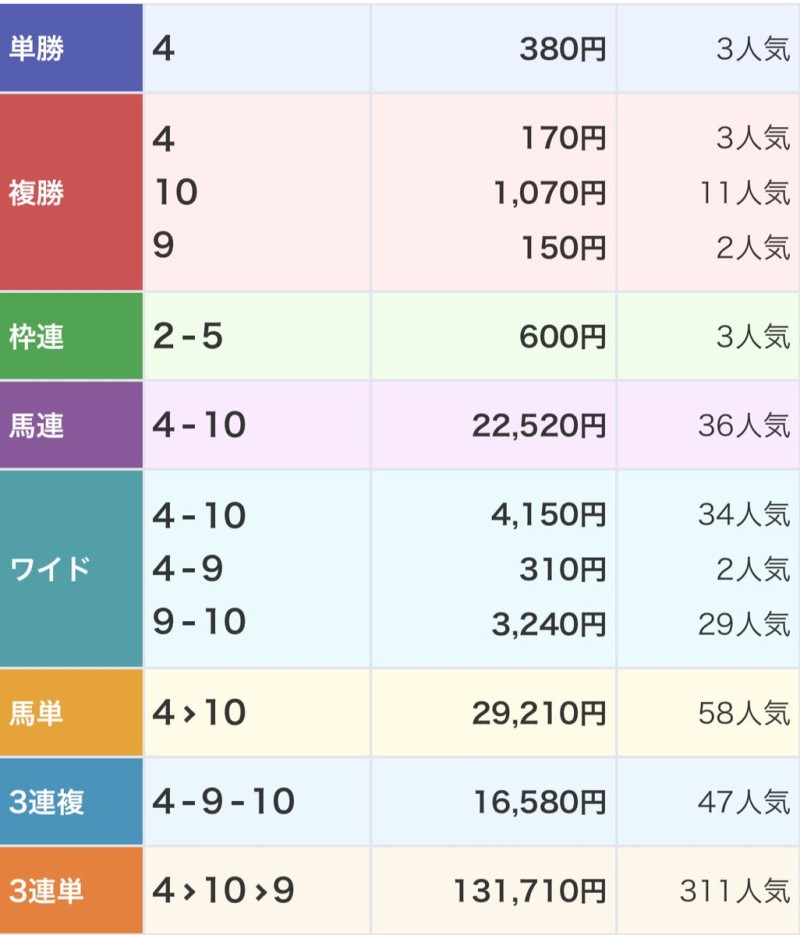Select the 1,070円 place payout
This screenshot has width=800, height=935.
point(550,192)
